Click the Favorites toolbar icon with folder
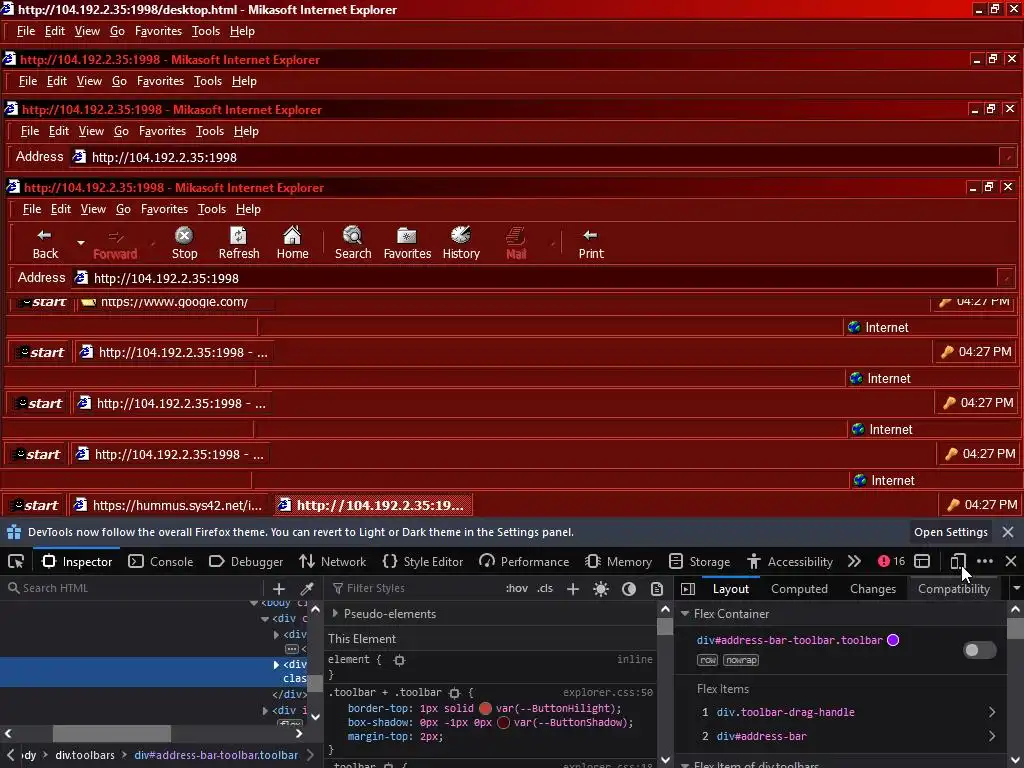The image size is (1024, 768). [x=407, y=244]
